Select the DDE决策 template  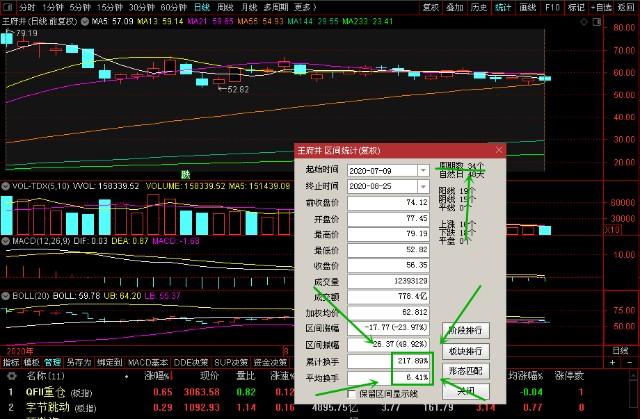pyautogui.click(x=191, y=362)
